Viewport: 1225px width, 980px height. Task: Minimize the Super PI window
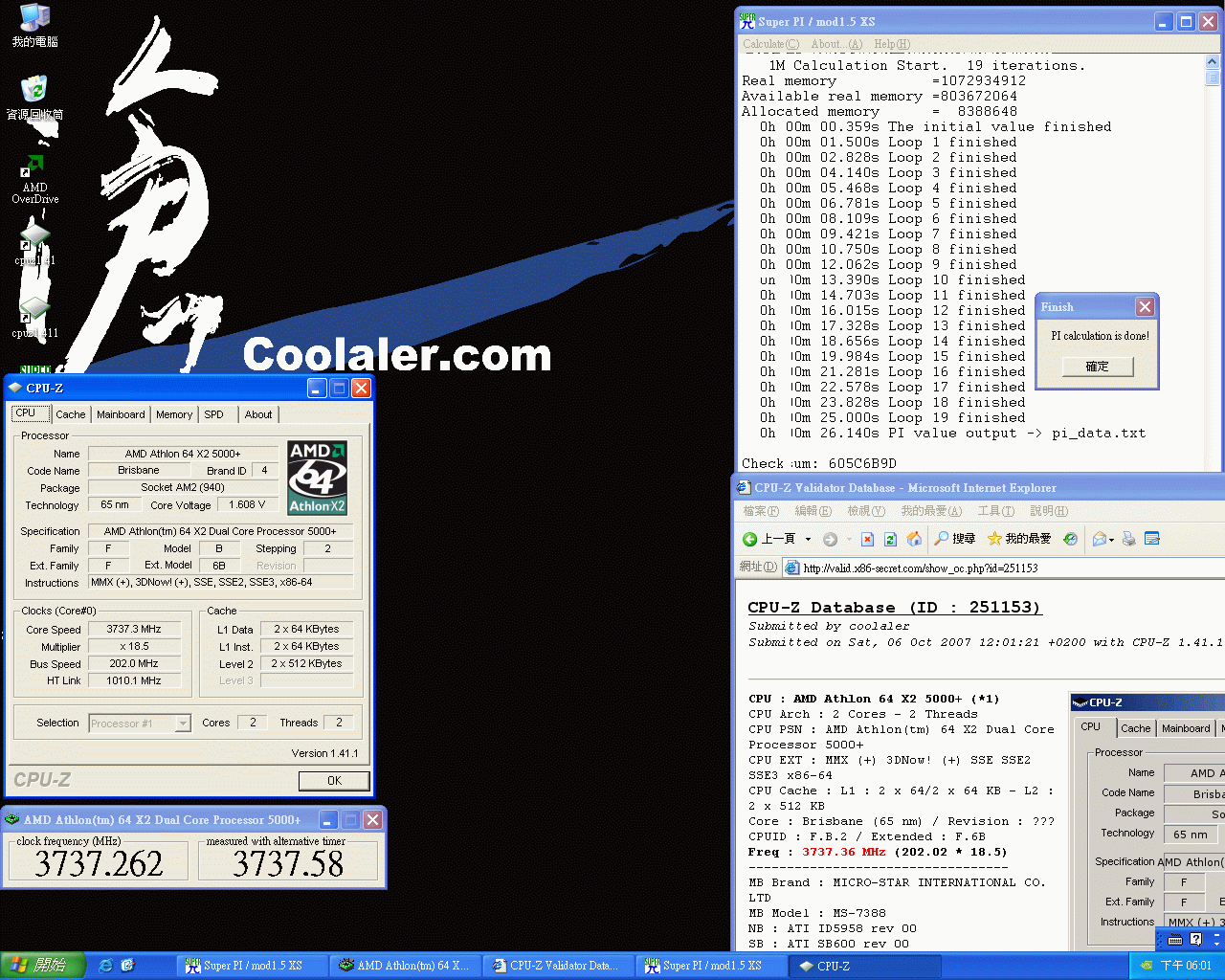pyautogui.click(x=1164, y=21)
